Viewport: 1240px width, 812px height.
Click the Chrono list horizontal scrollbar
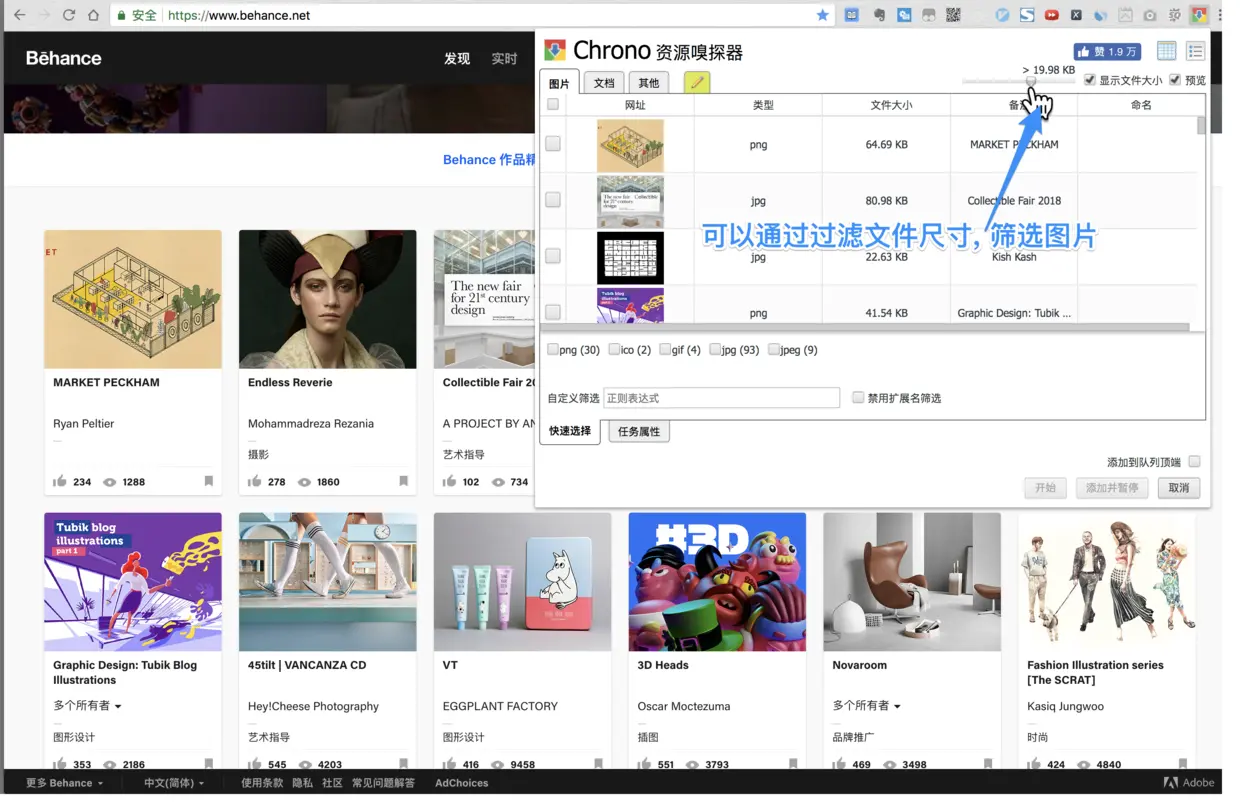(x=866, y=327)
